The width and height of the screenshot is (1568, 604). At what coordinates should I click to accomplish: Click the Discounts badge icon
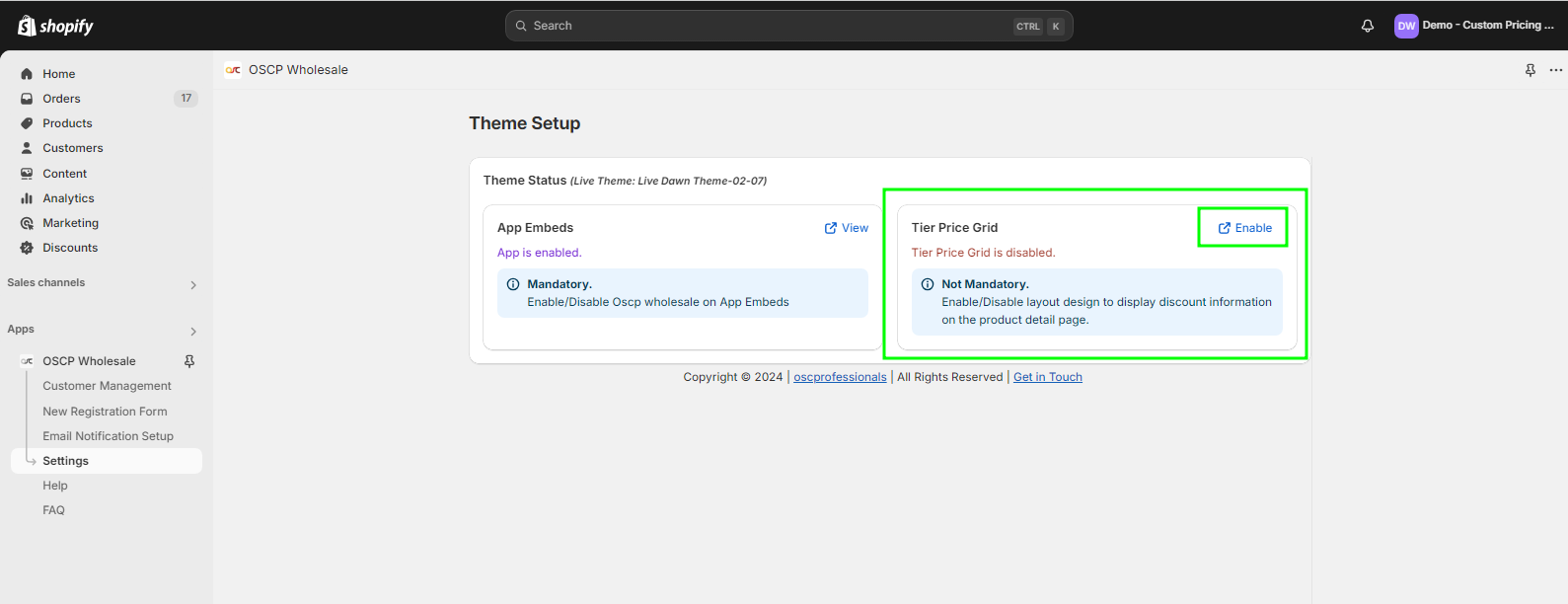tap(27, 248)
